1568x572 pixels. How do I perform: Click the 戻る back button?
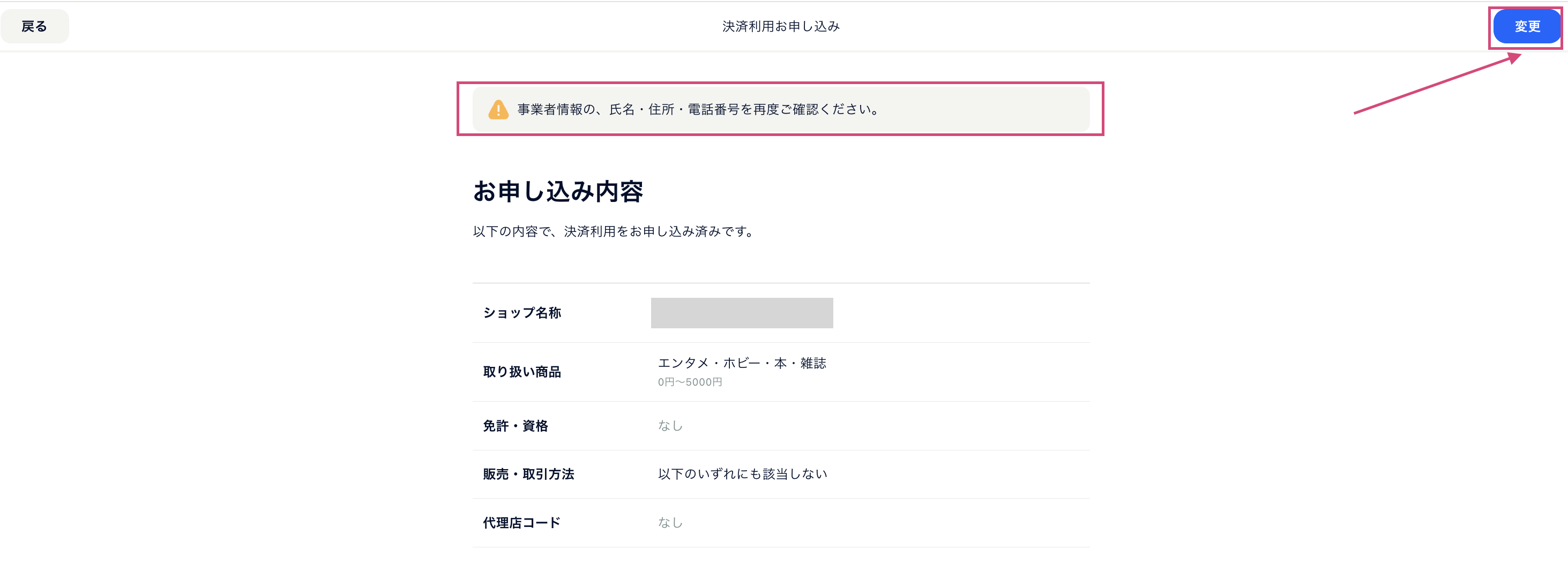(x=35, y=26)
